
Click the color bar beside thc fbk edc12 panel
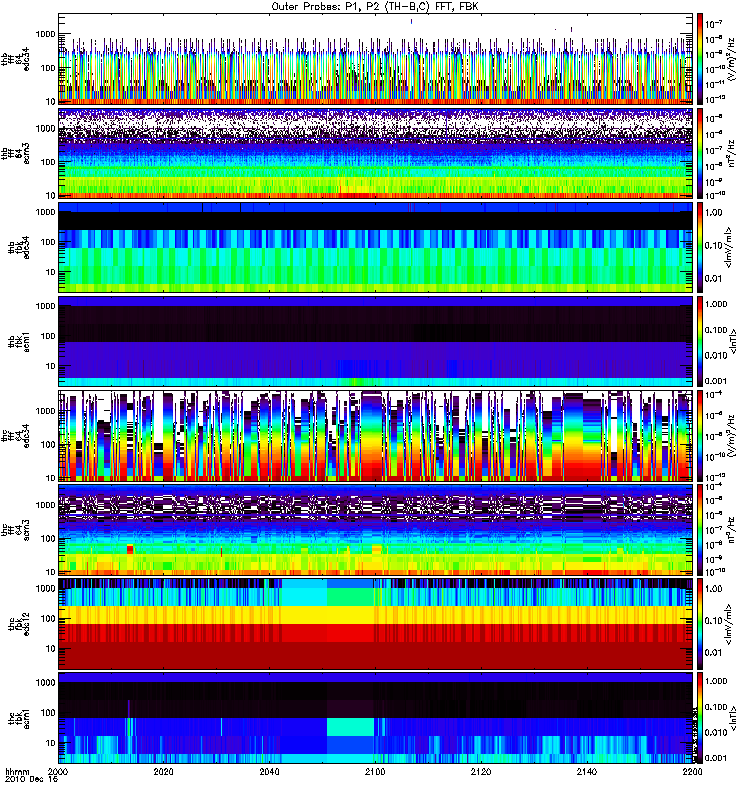pos(700,624)
